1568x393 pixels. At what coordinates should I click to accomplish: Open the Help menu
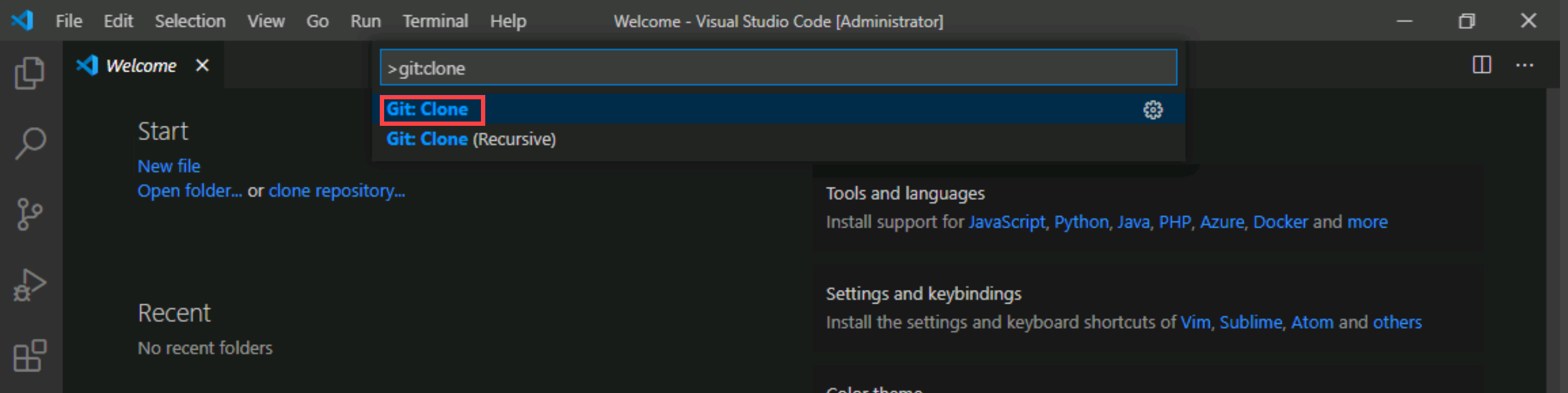(508, 21)
